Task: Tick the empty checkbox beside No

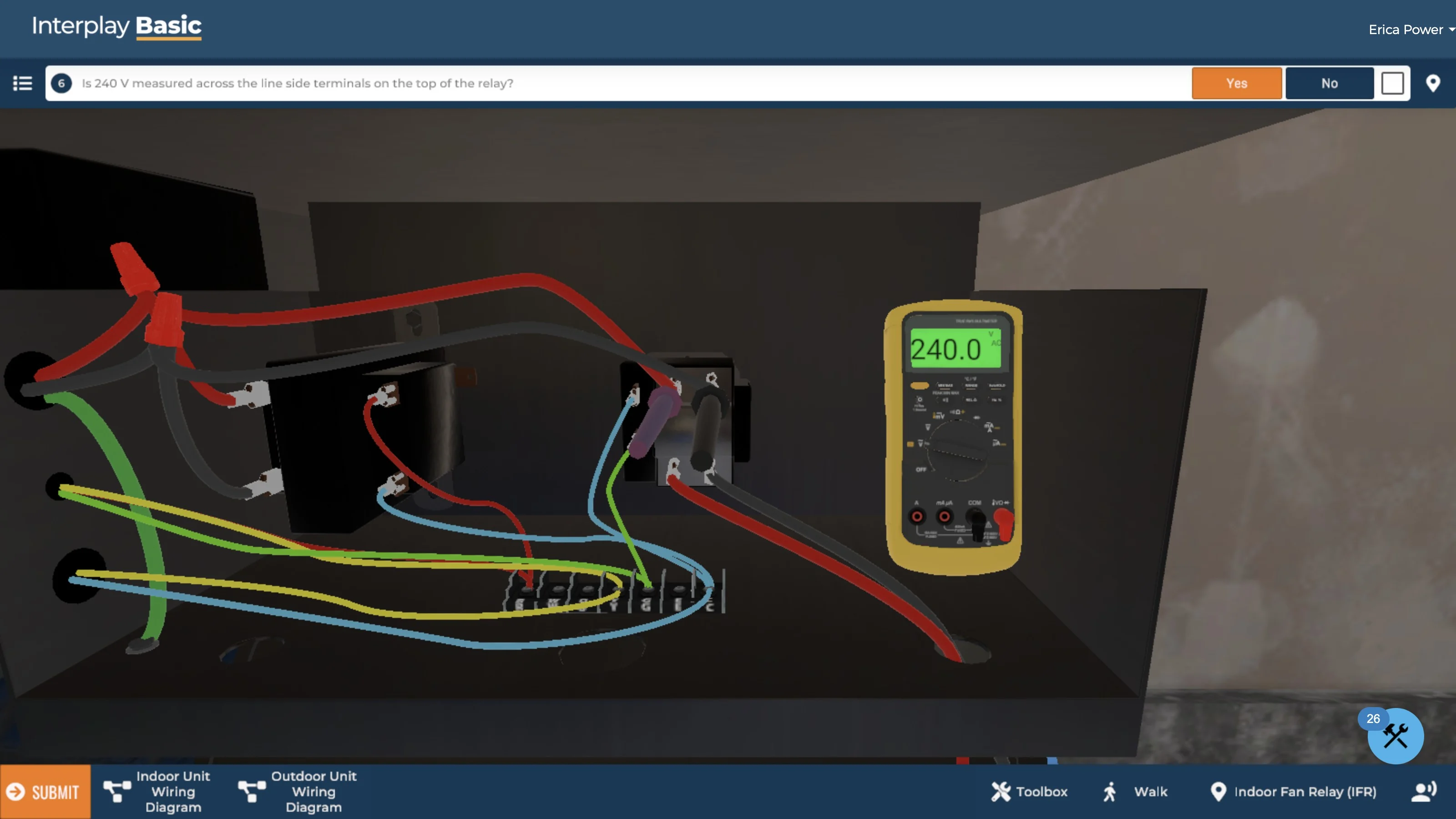Action: click(x=1392, y=83)
